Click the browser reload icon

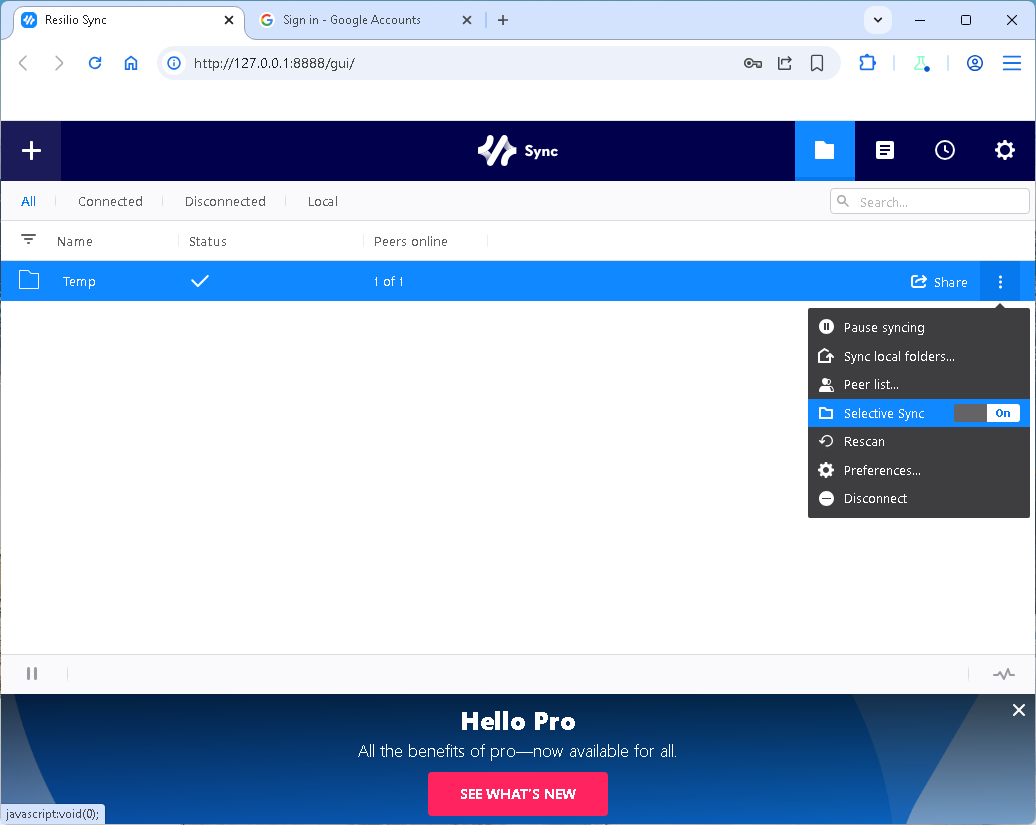click(x=95, y=63)
